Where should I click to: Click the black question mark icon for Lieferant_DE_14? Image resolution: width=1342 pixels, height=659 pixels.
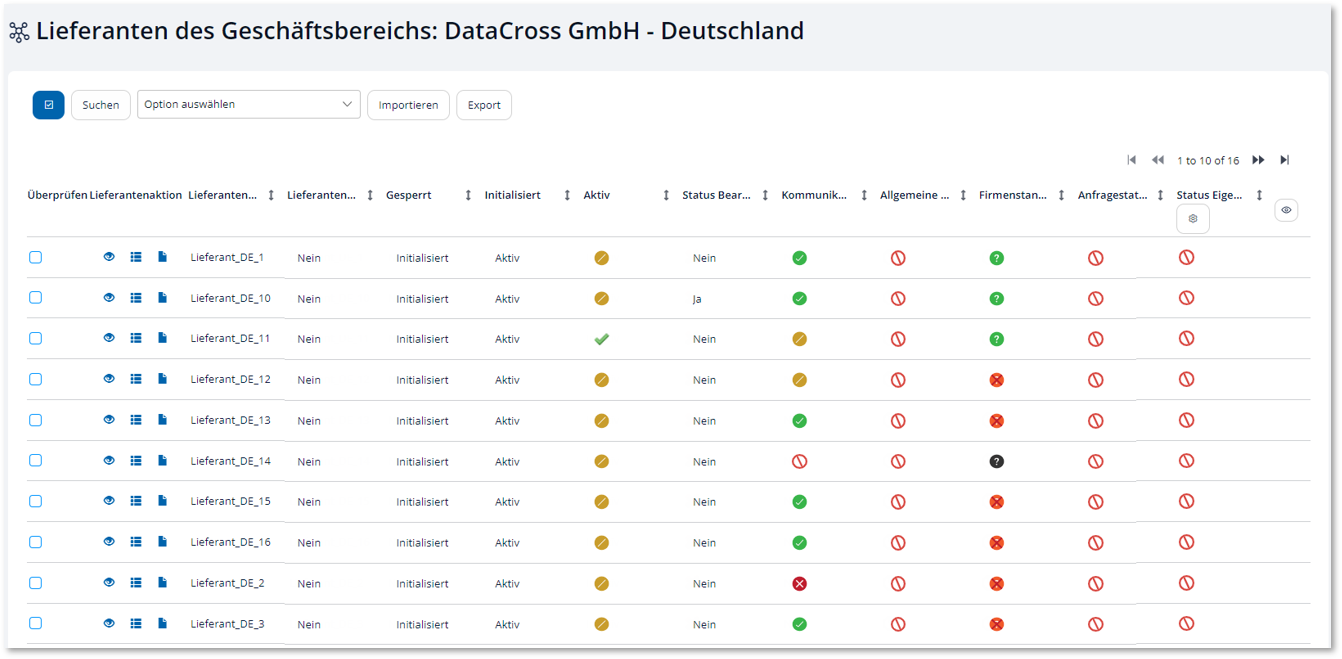(996, 461)
